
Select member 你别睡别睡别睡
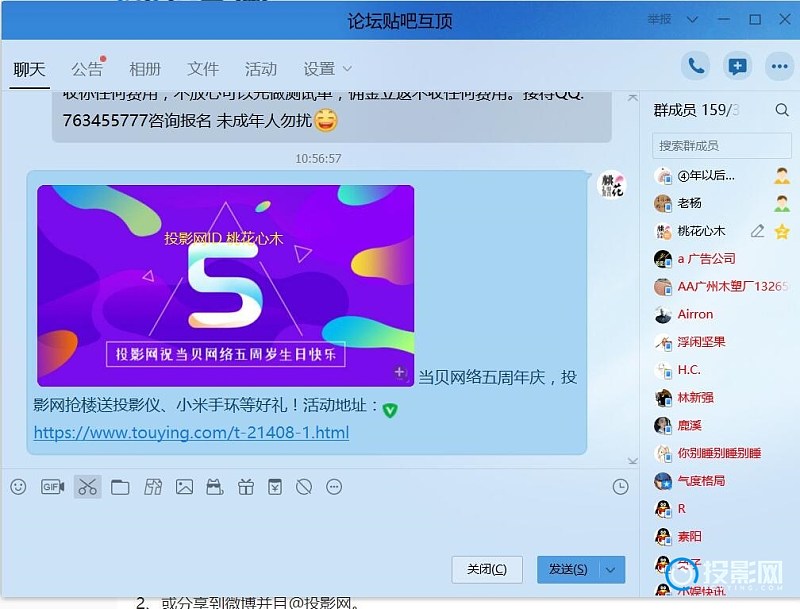point(721,453)
